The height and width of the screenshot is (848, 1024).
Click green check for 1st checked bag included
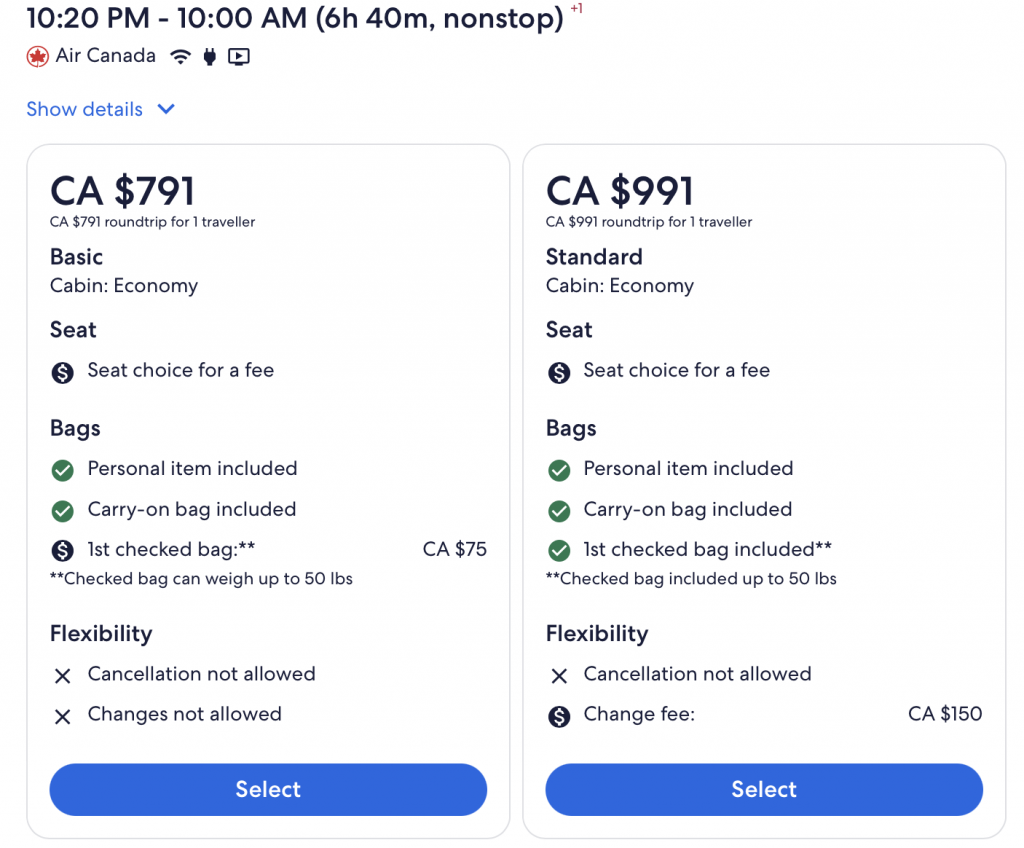pyautogui.click(x=559, y=550)
